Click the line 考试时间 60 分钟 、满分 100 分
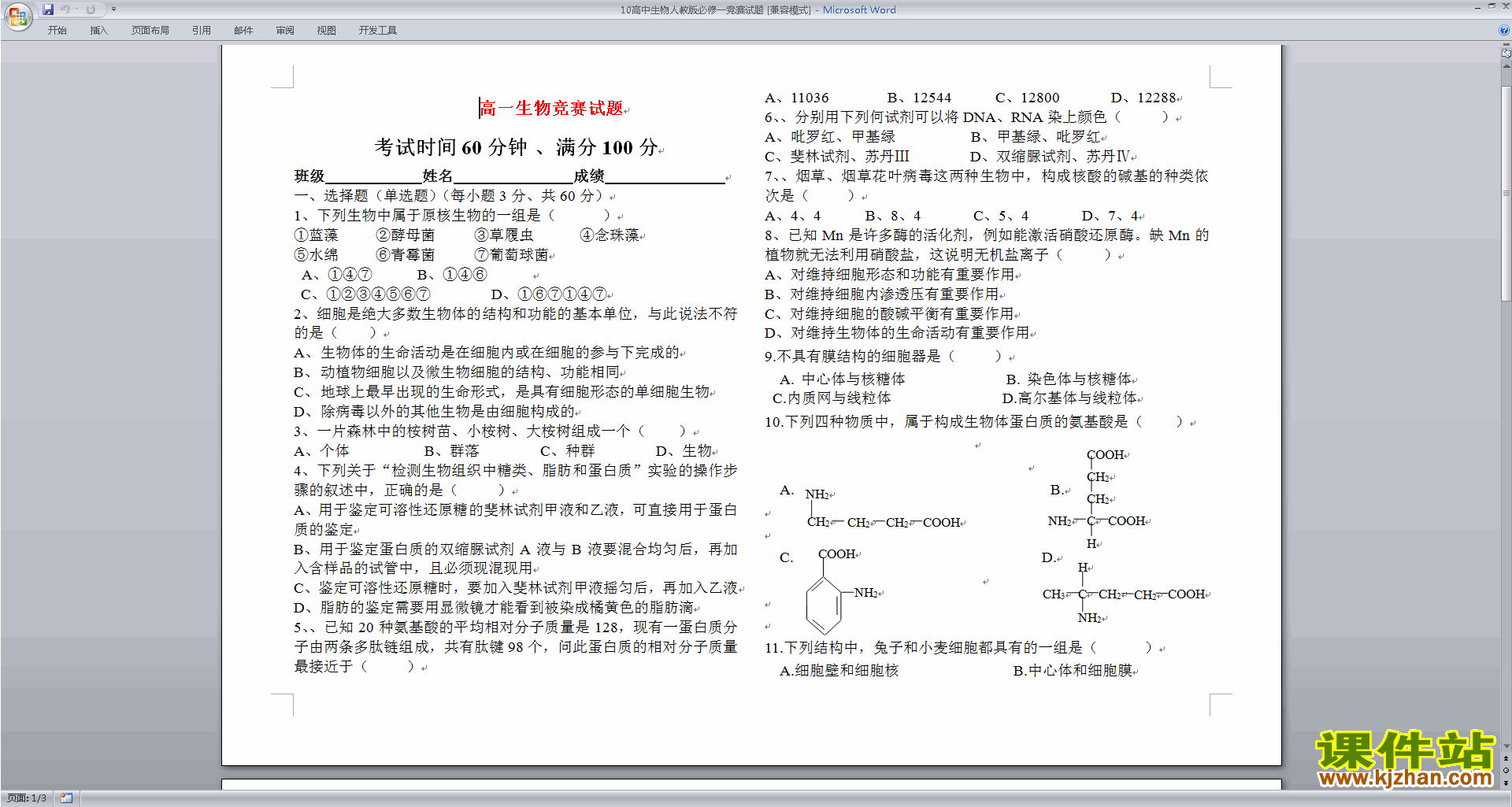The height and width of the screenshot is (807, 1512). (x=516, y=147)
